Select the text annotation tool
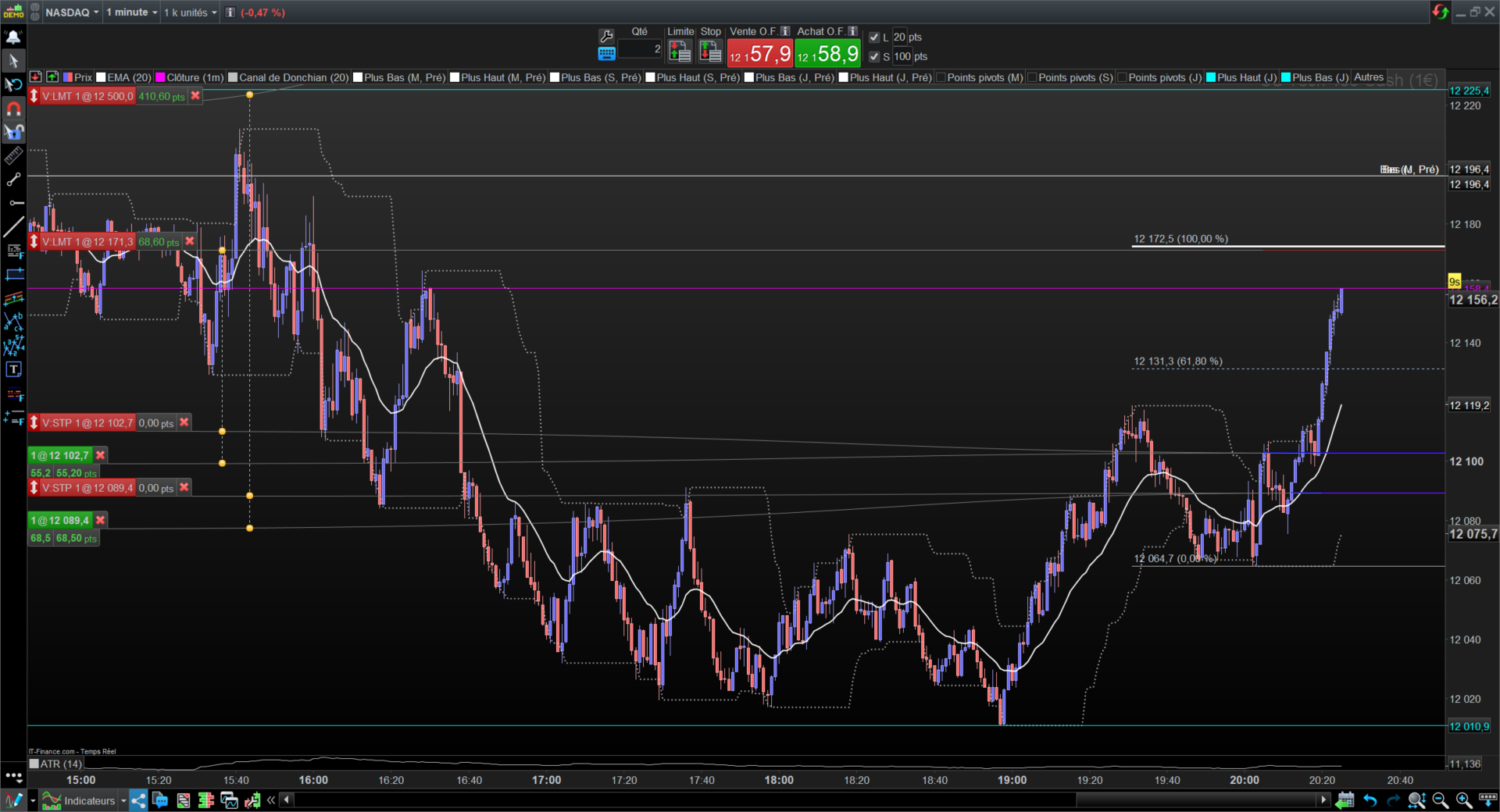This screenshot has width=1500, height=812. coord(13,369)
